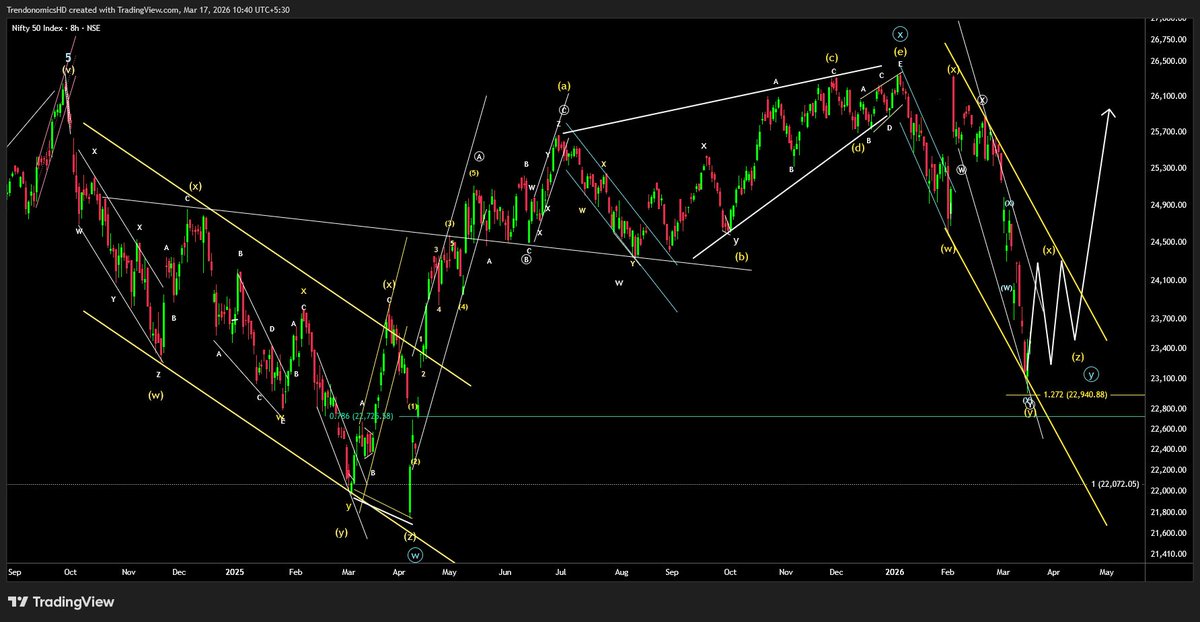Screen dimensions: 1200x622
Task: Click the 24,100.00 price axis label
Action: tap(1170, 280)
